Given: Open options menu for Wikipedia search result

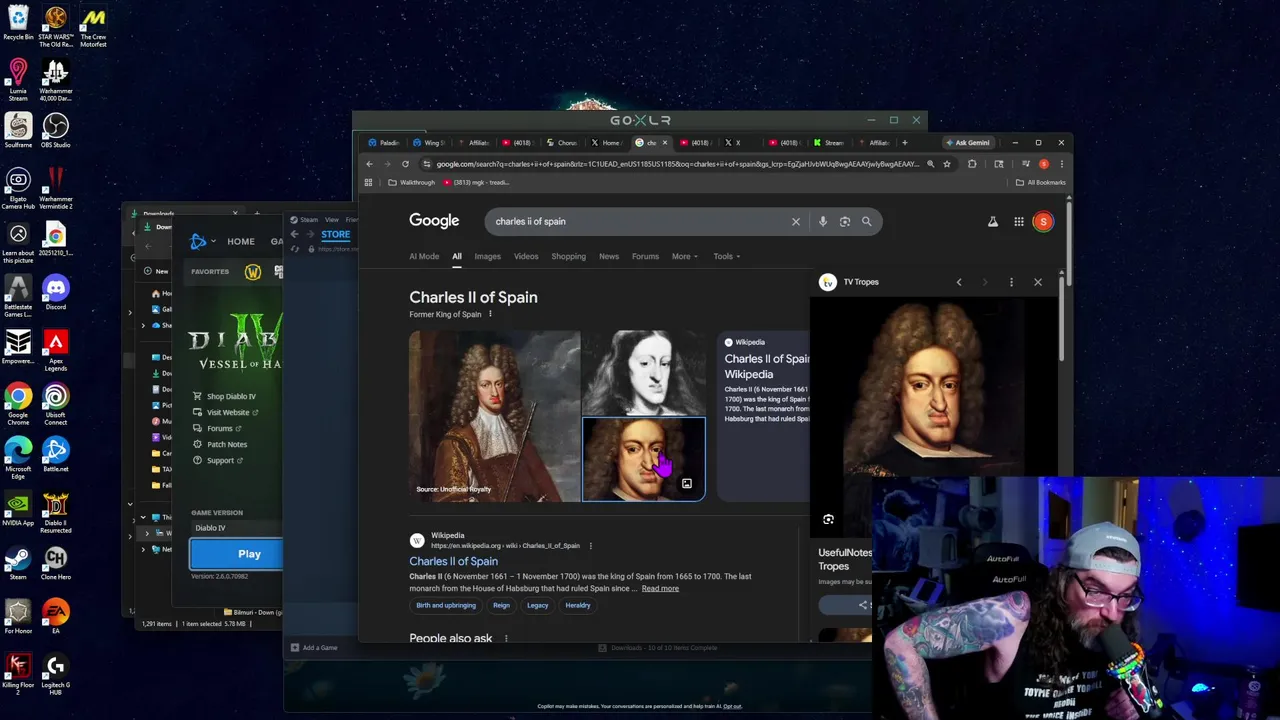Looking at the screenshot, I should (x=590, y=546).
